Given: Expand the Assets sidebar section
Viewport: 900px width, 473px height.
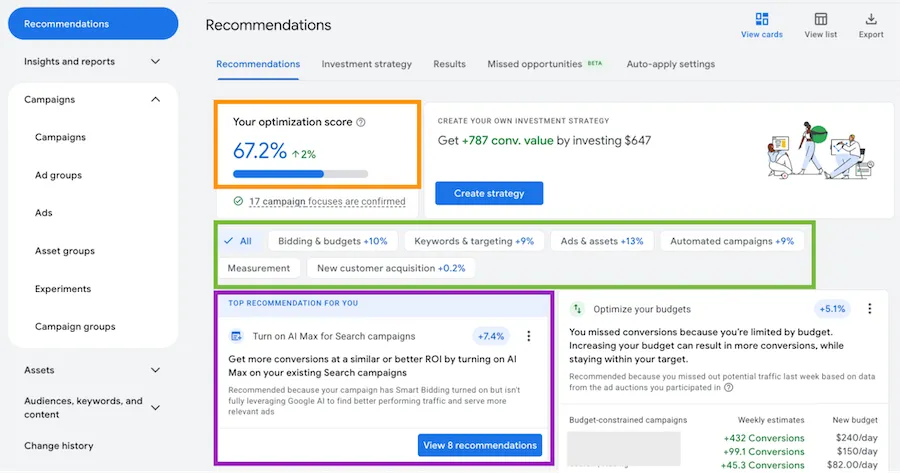Looking at the screenshot, I should 155,370.
